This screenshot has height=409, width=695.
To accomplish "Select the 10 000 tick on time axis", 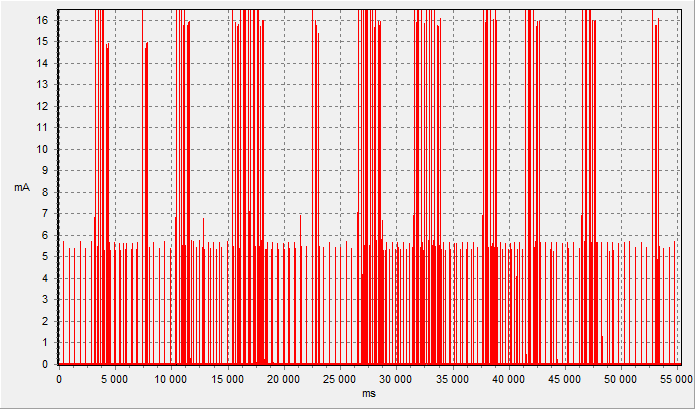I will click(171, 379).
